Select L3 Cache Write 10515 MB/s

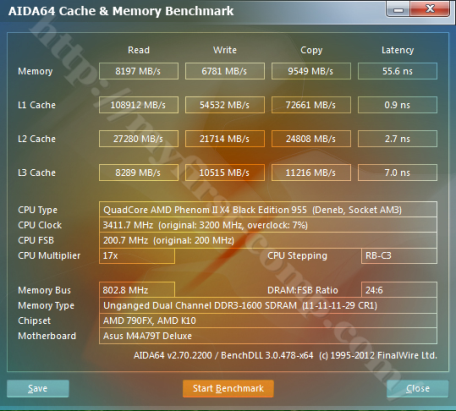click(x=225, y=173)
